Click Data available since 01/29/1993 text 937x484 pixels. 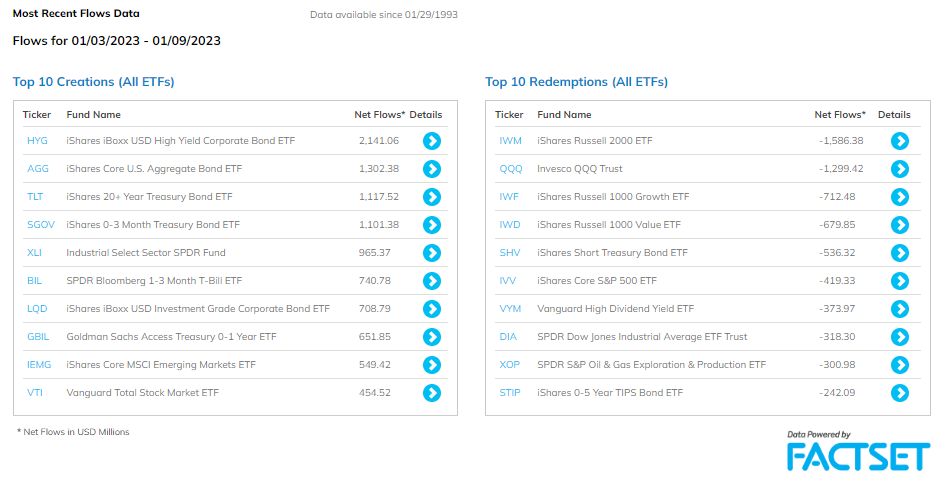[x=384, y=15]
